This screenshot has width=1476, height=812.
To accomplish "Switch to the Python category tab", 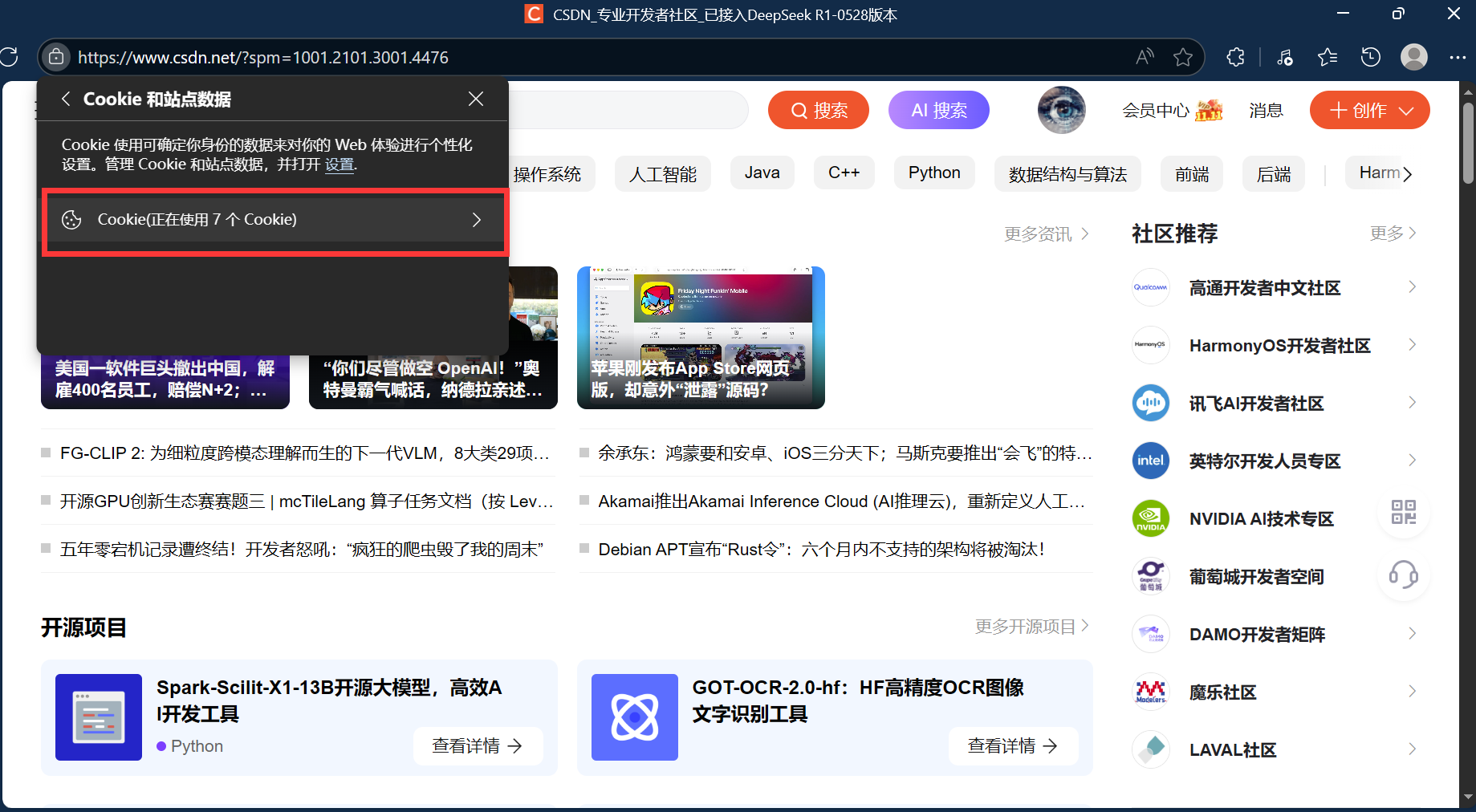I will click(933, 173).
